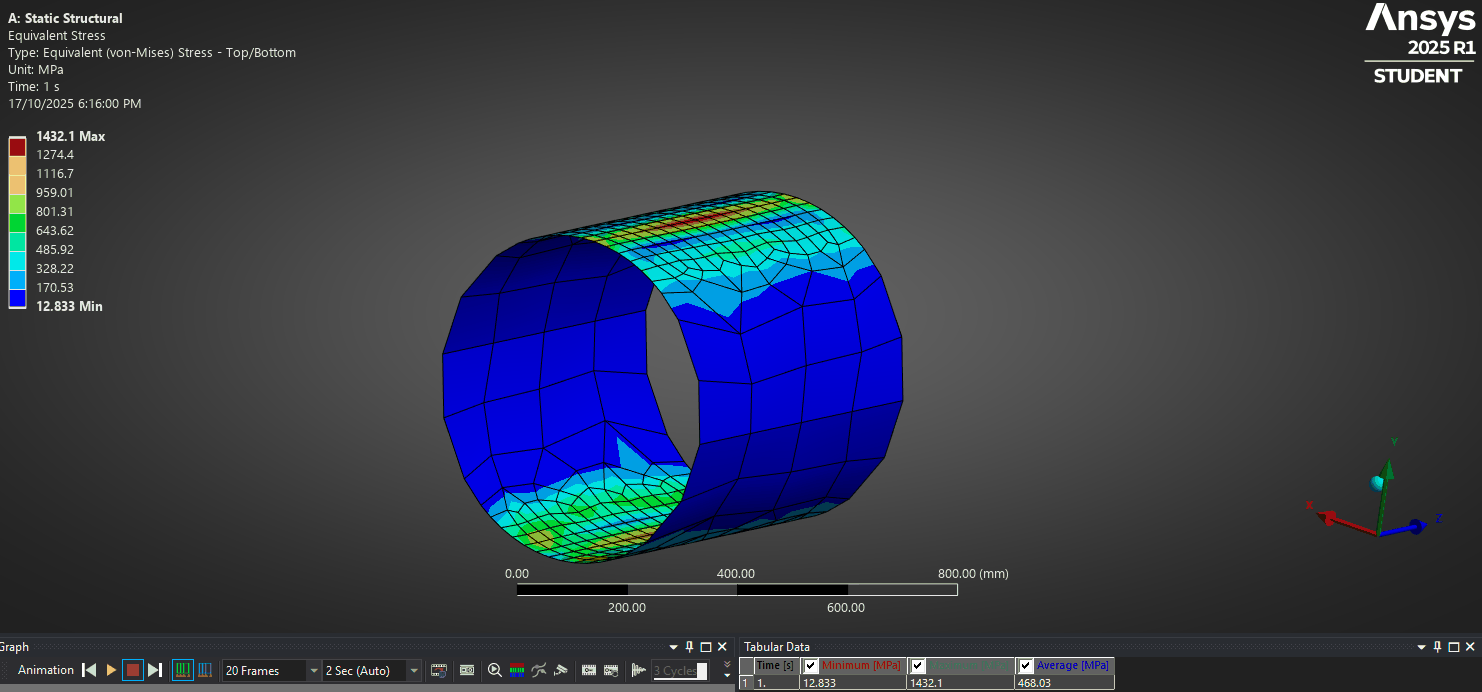Click the cyan legend band at 328.22
The image size is (1482, 692).
click(x=17, y=260)
